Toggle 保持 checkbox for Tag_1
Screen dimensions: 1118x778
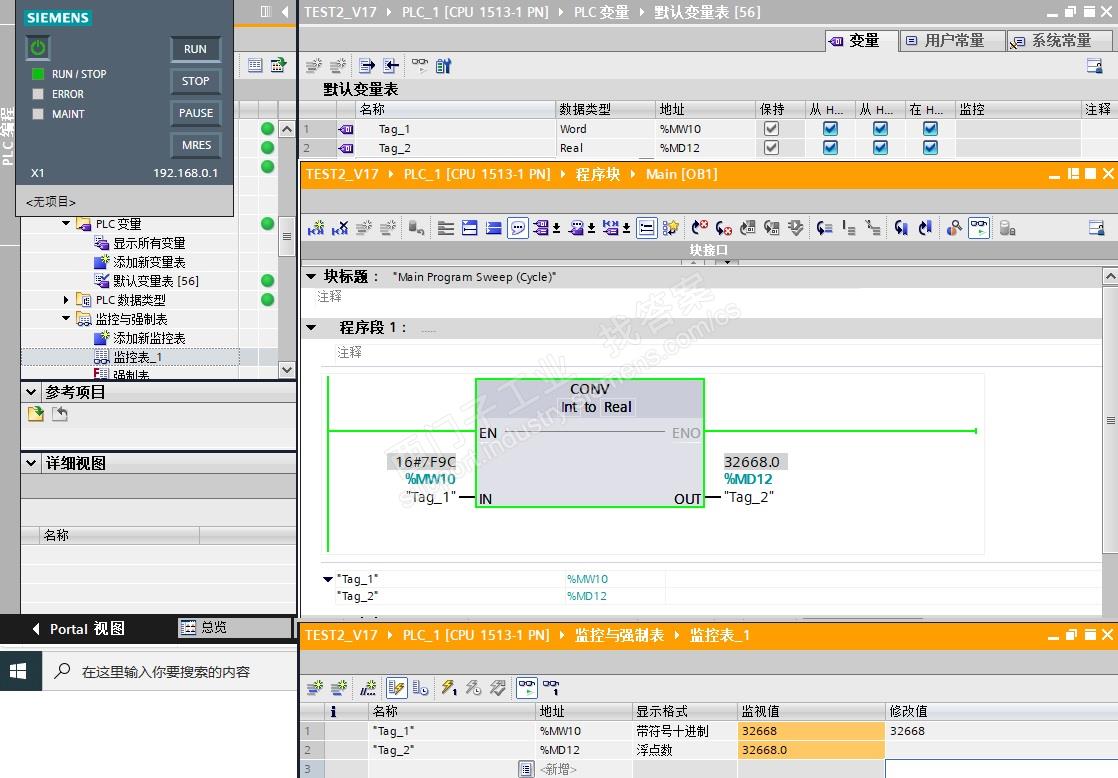click(x=771, y=129)
